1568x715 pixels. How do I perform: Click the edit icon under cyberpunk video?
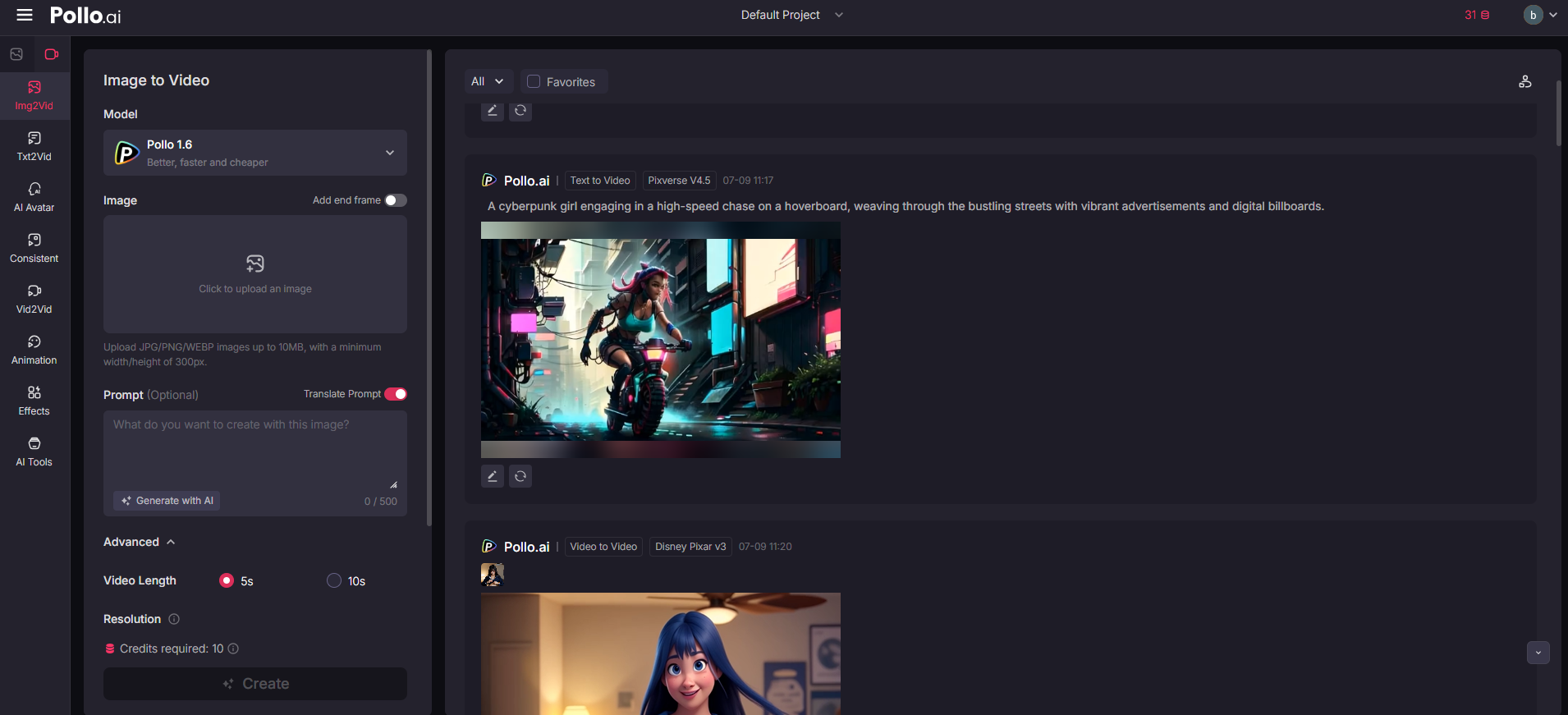pos(493,476)
